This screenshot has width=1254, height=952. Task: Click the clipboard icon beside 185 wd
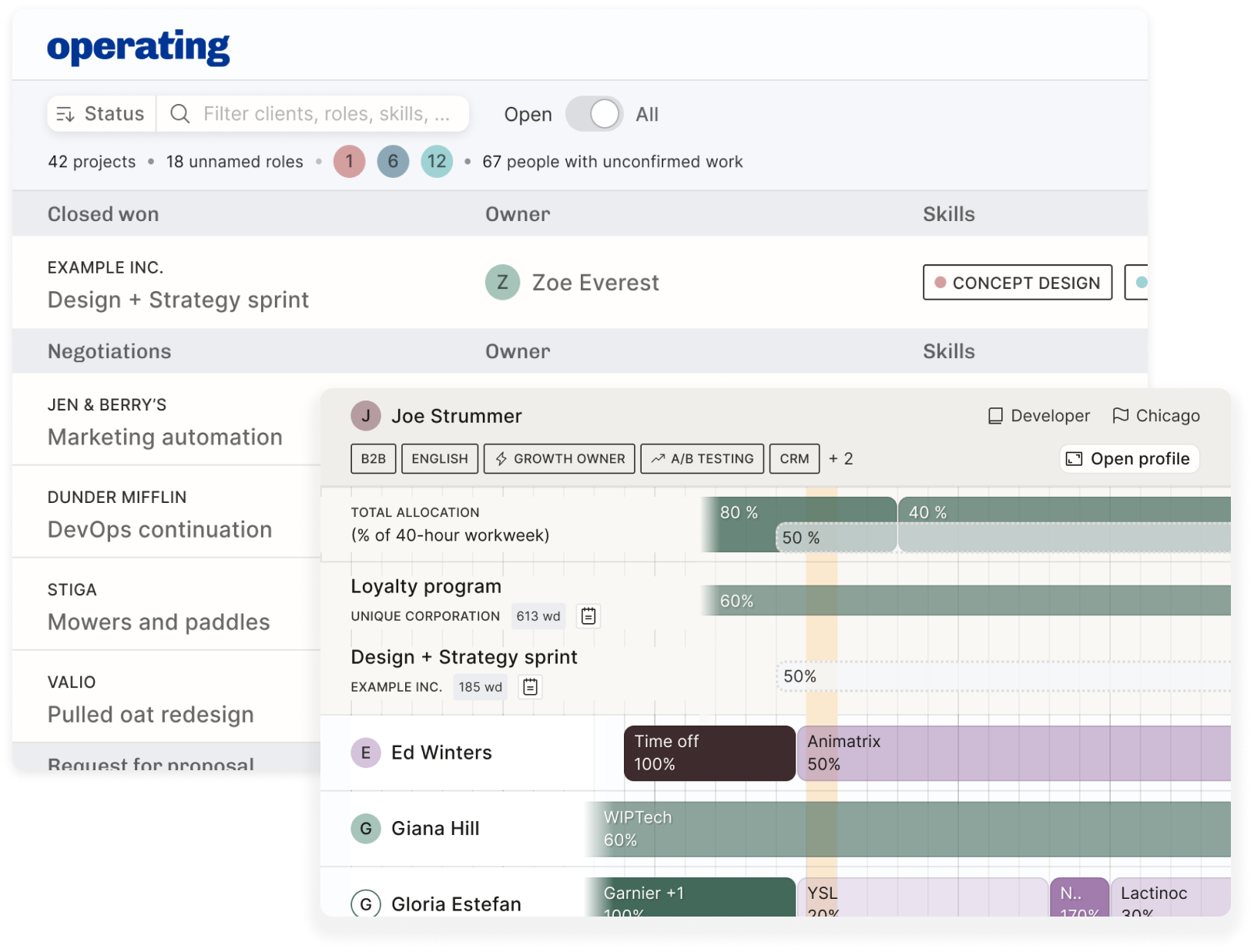pyautogui.click(x=530, y=686)
